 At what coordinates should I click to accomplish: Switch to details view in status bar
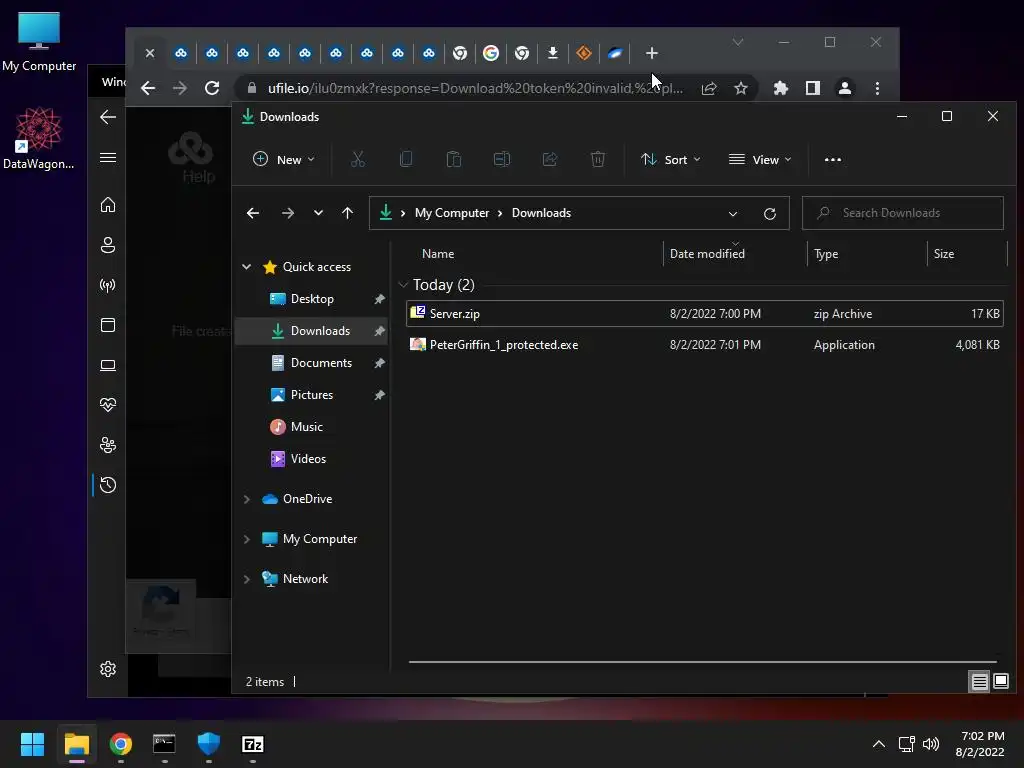pos(980,682)
